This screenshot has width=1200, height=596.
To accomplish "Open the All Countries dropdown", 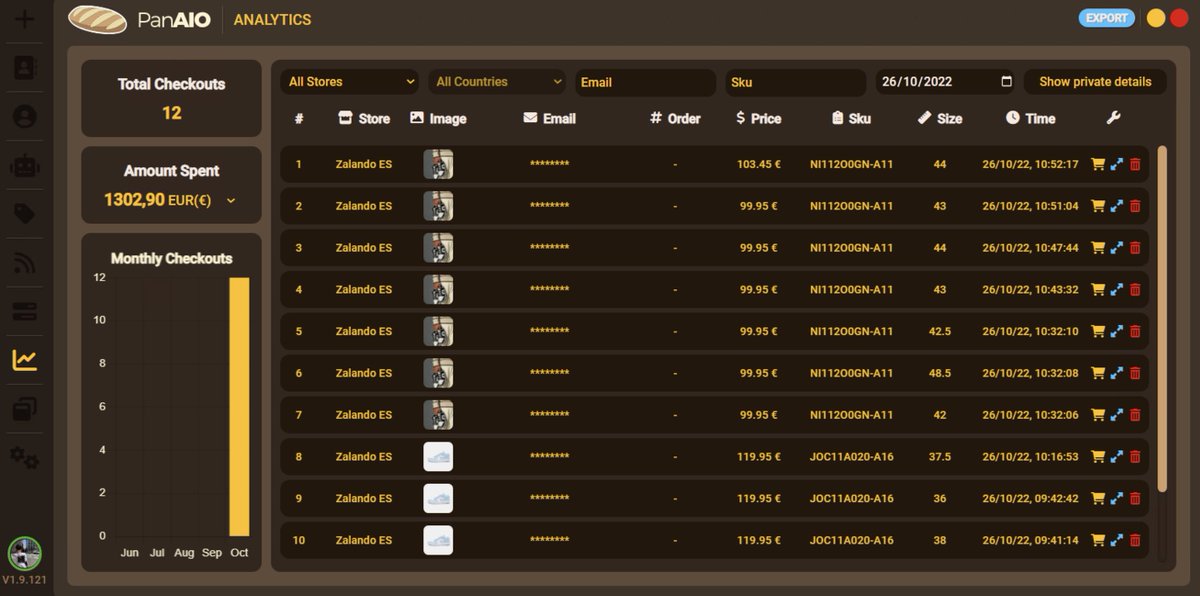I will pyautogui.click(x=498, y=82).
